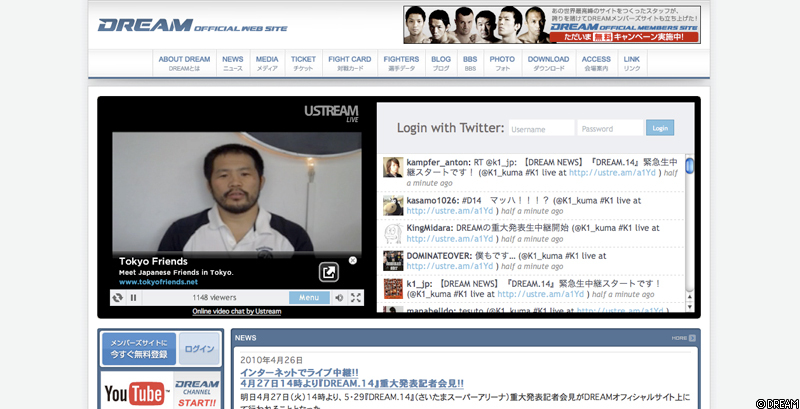Open Online video chat by Ustream link
Image resolution: width=800 pixels, height=409 pixels.
(237, 311)
